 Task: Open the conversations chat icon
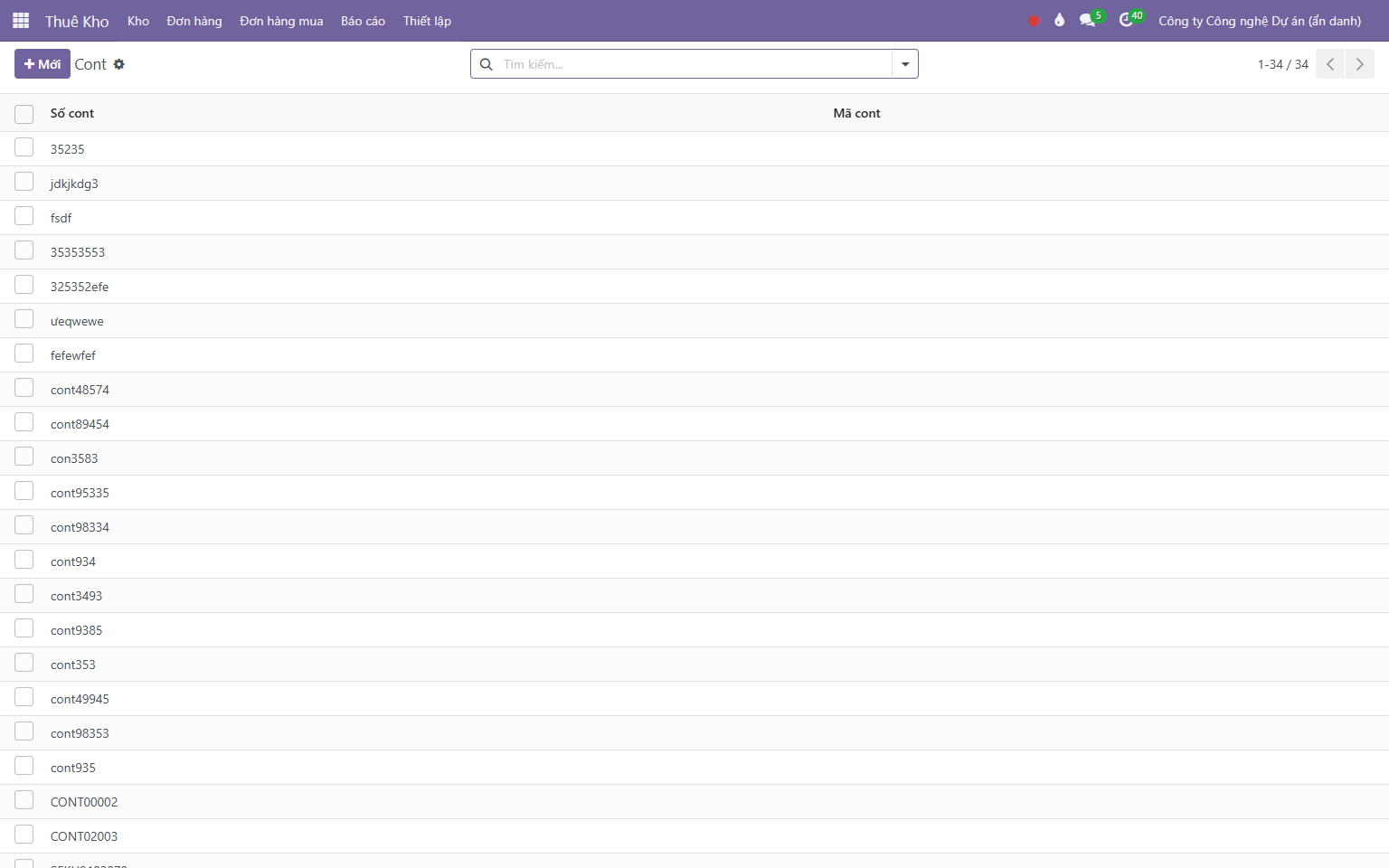[1087, 20]
